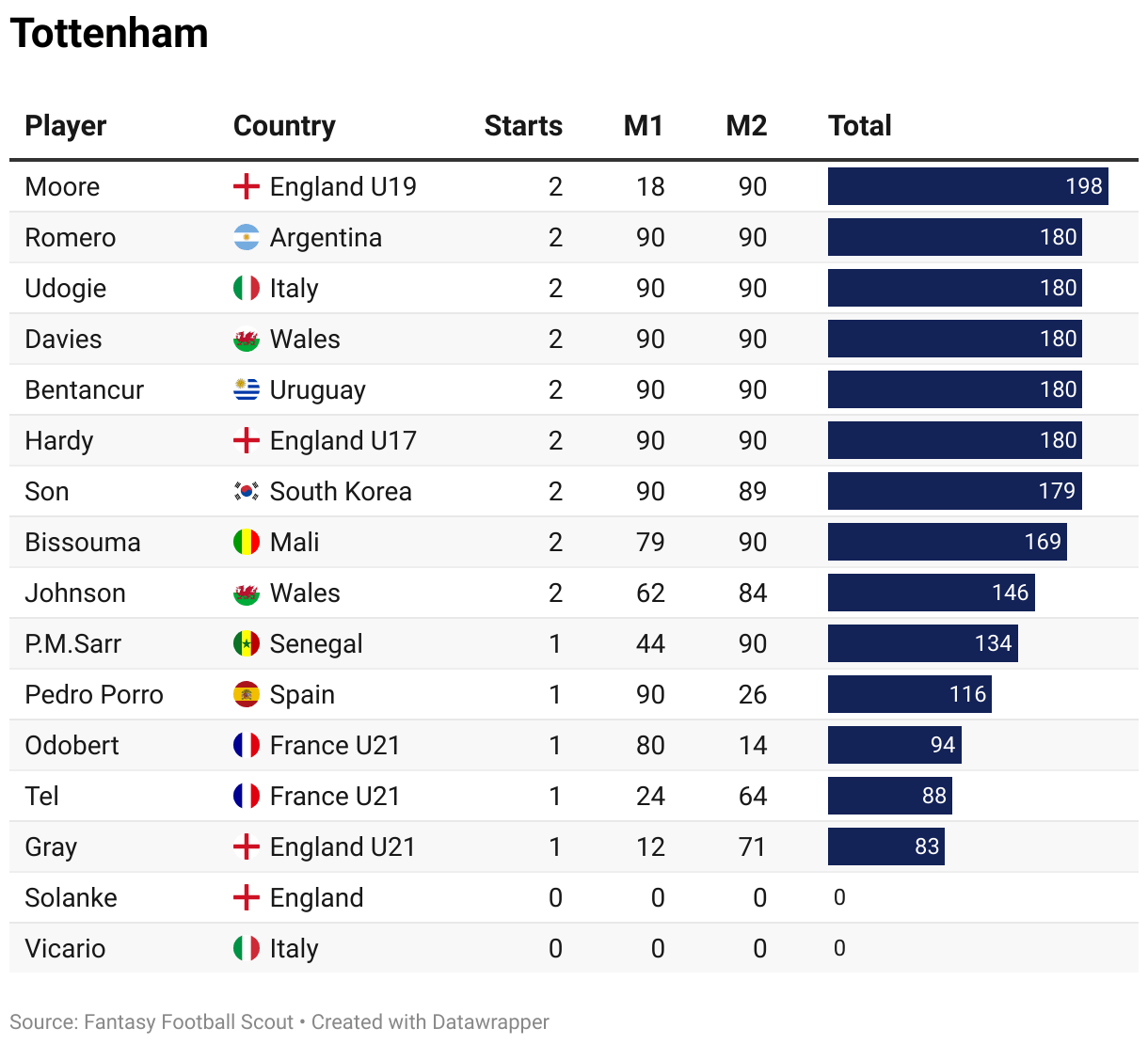Viewport: 1148px width, 1044px height.
Task: Click the Total column header
Action: pyautogui.click(x=859, y=126)
